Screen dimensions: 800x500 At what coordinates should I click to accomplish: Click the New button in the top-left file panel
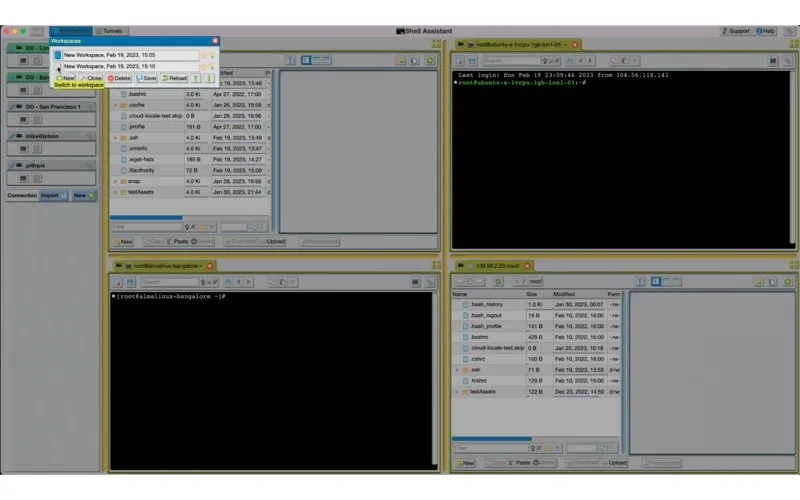(123, 241)
